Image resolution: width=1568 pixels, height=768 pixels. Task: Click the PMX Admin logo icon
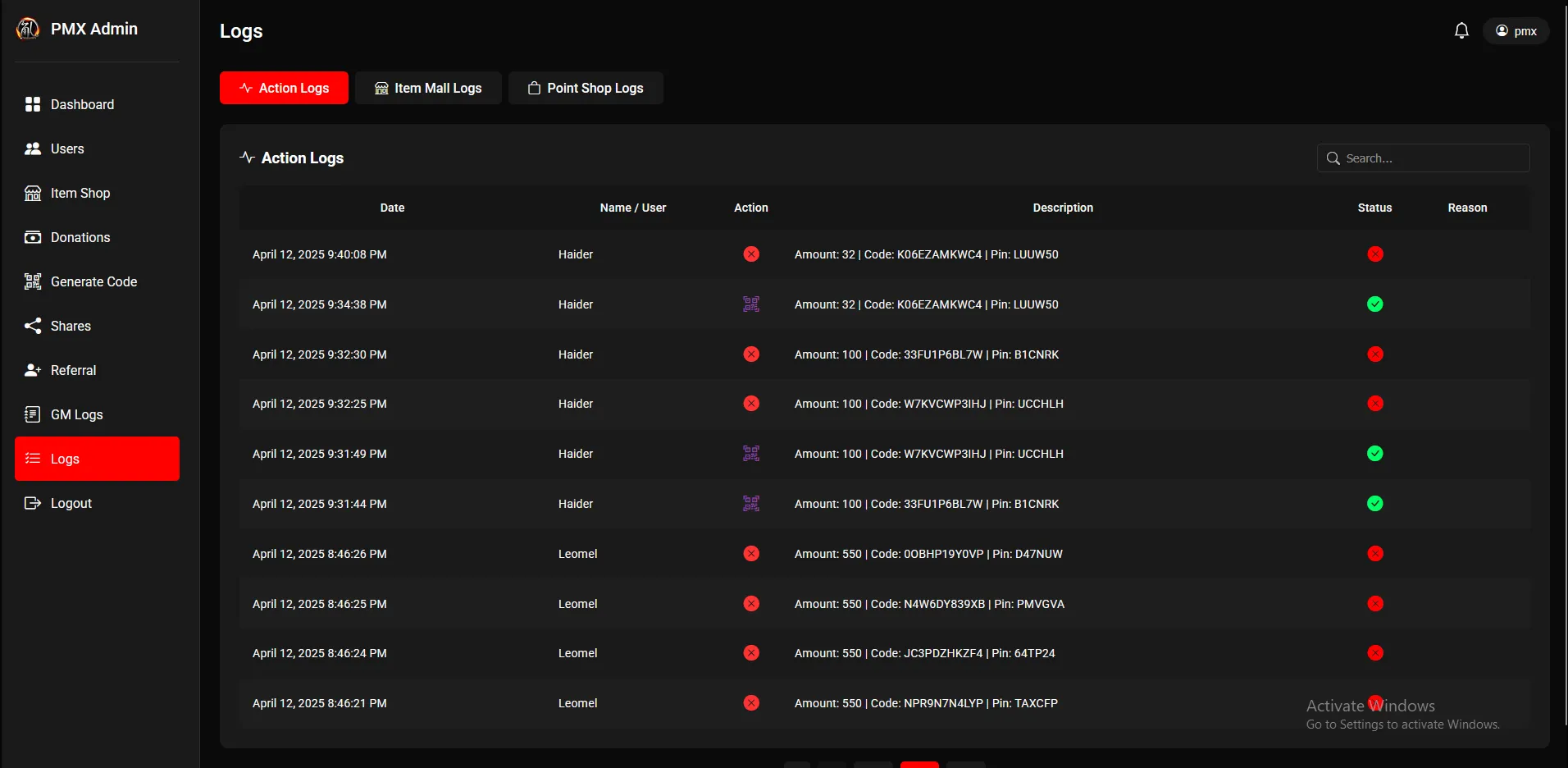tap(28, 29)
